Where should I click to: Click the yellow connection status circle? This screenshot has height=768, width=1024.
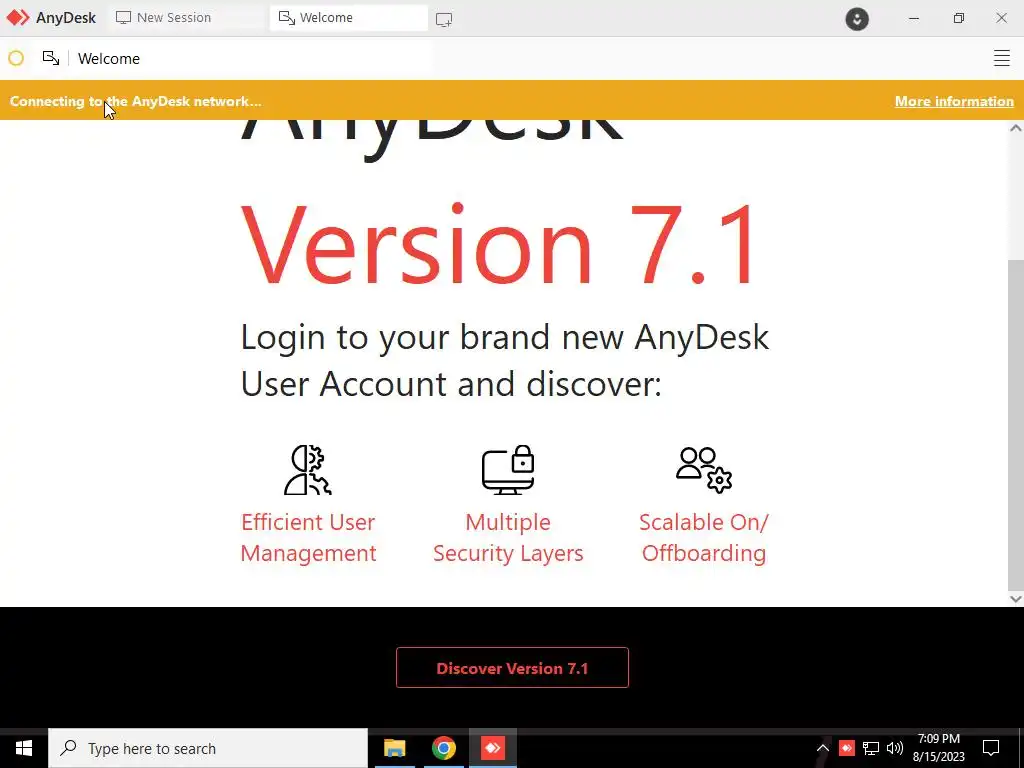(x=16, y=59)
